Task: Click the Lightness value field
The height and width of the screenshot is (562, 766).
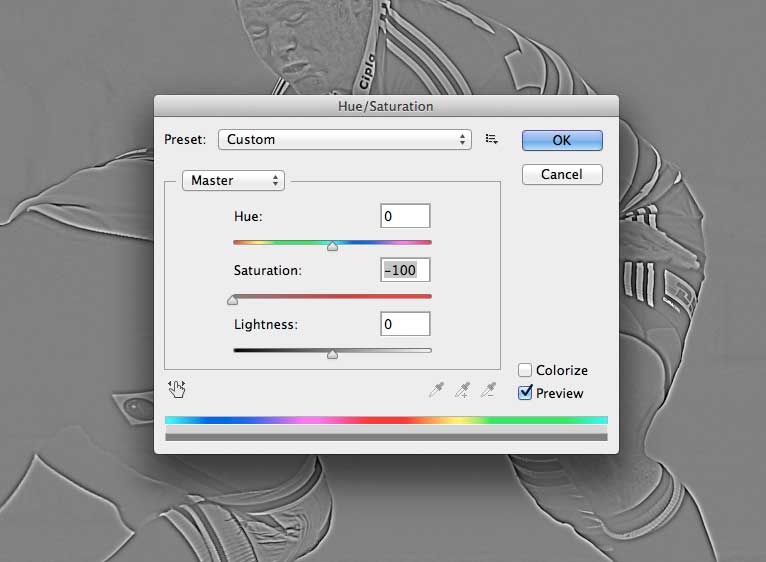Action: pyautogui.click(x=405, y=324)
